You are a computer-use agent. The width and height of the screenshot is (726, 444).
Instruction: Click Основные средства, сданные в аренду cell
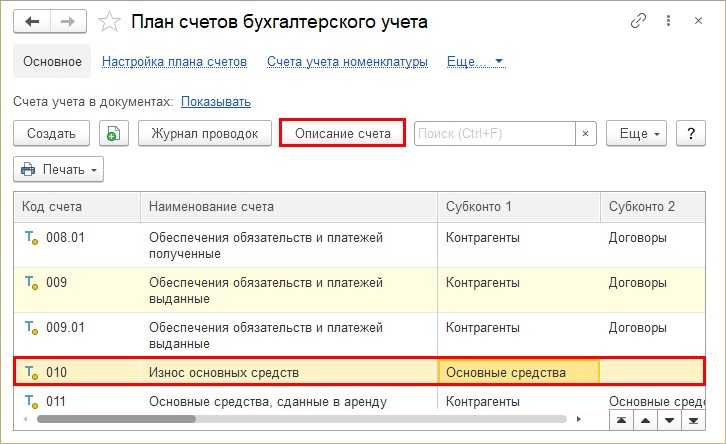[x=289, y=401]
